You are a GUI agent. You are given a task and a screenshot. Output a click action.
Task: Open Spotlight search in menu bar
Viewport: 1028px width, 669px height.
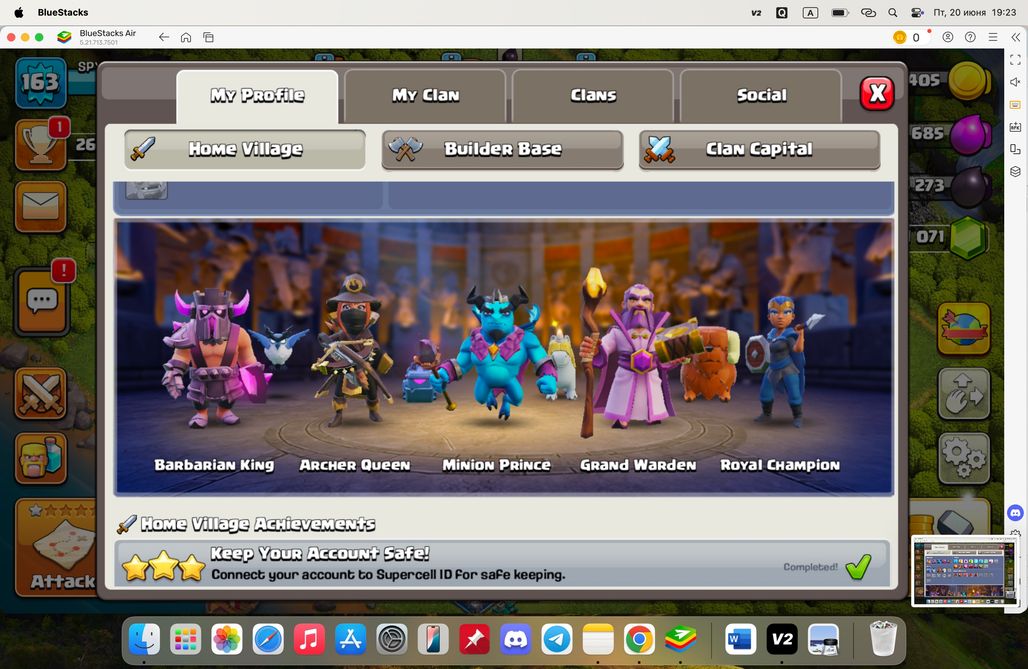coord(893,12)
